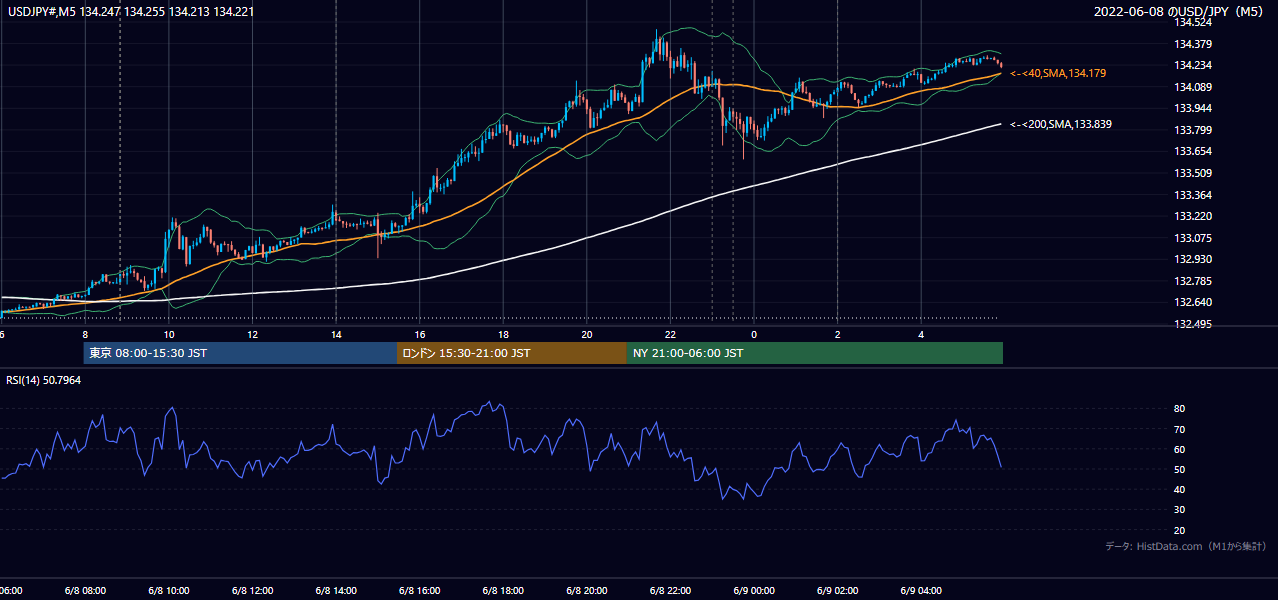Click price axis value 133.799
The height and width of the screenshot is (600, 1278).
[x=1192, y=130]
